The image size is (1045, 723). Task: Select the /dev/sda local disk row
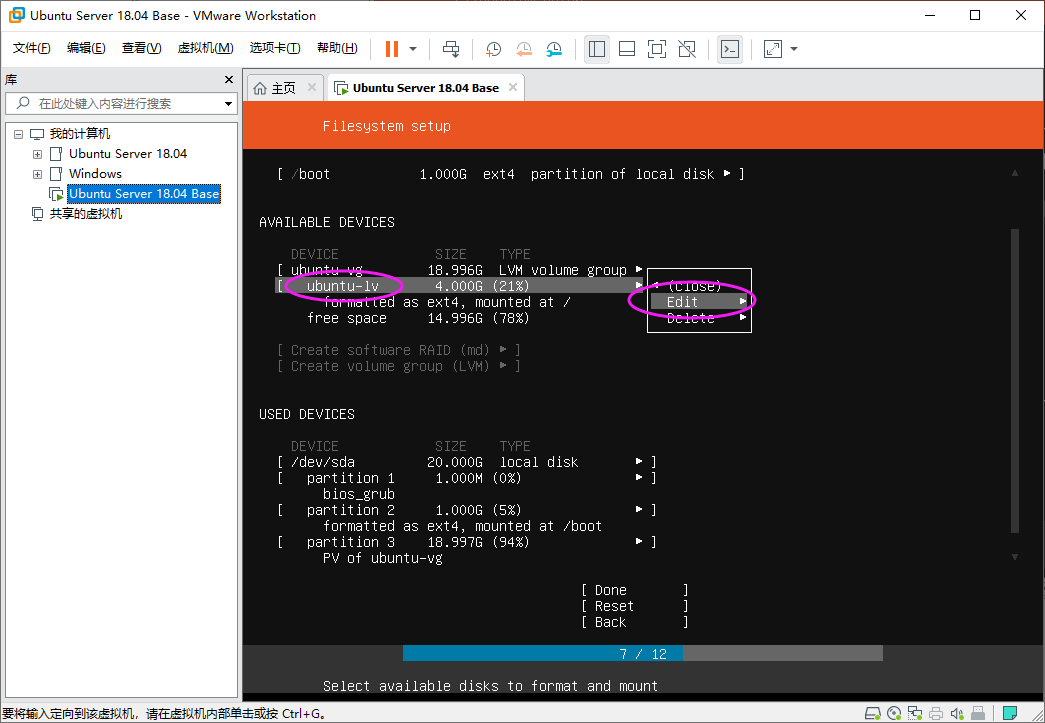[467, 462]
